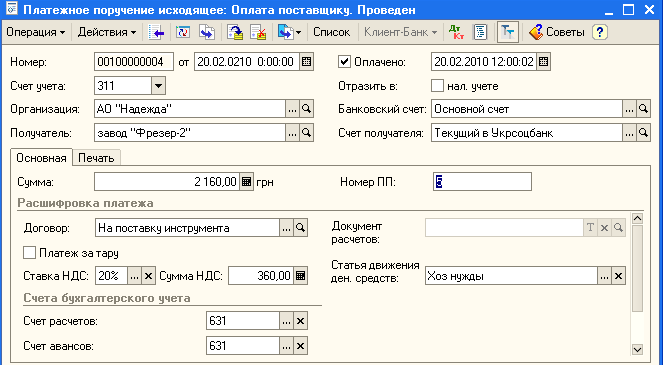Click the blue left-arrow navigation toolbar icon
663x365 pixels.
(x=156, y=32)
